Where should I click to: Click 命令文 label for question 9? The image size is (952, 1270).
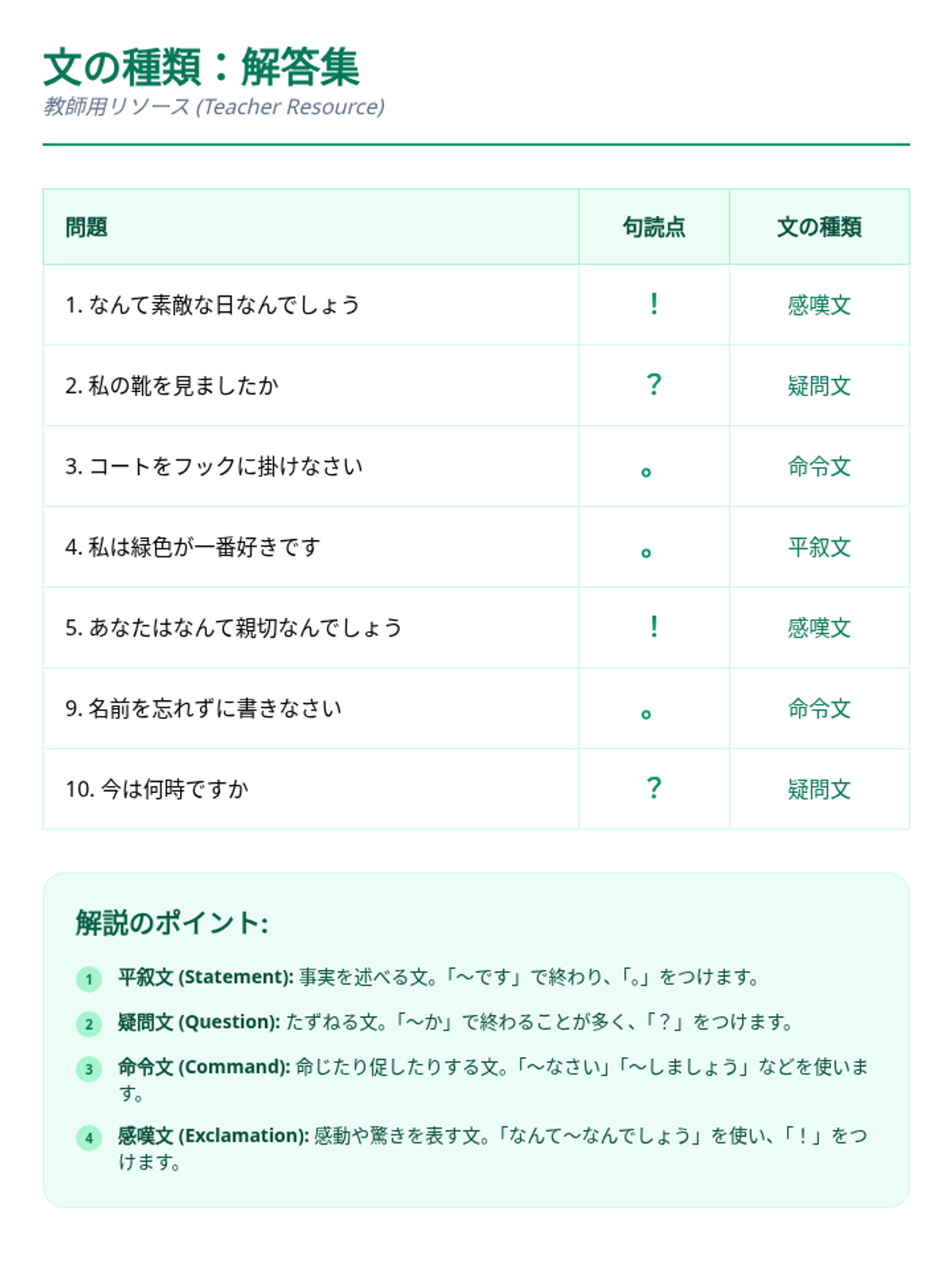coord(819,708)
